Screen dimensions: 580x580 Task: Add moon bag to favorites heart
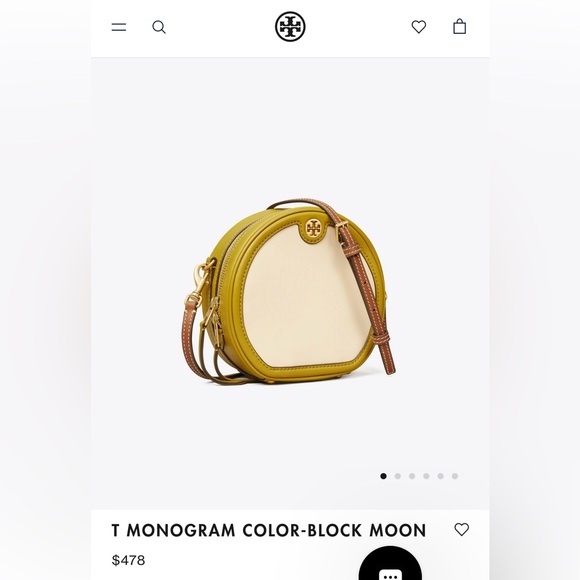click(461, 529)
